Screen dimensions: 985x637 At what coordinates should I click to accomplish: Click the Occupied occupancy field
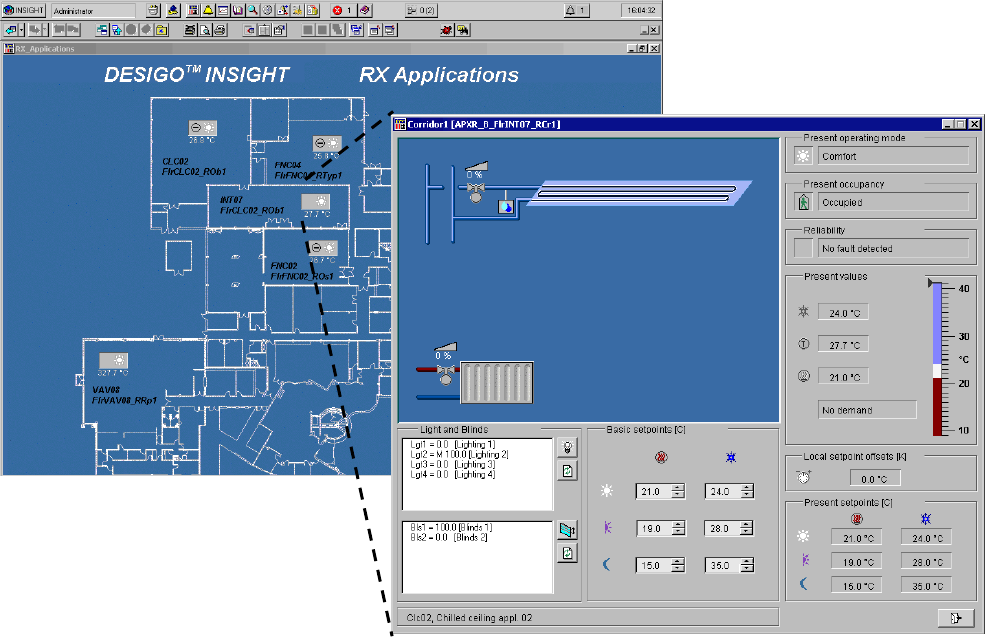[893, 202]
